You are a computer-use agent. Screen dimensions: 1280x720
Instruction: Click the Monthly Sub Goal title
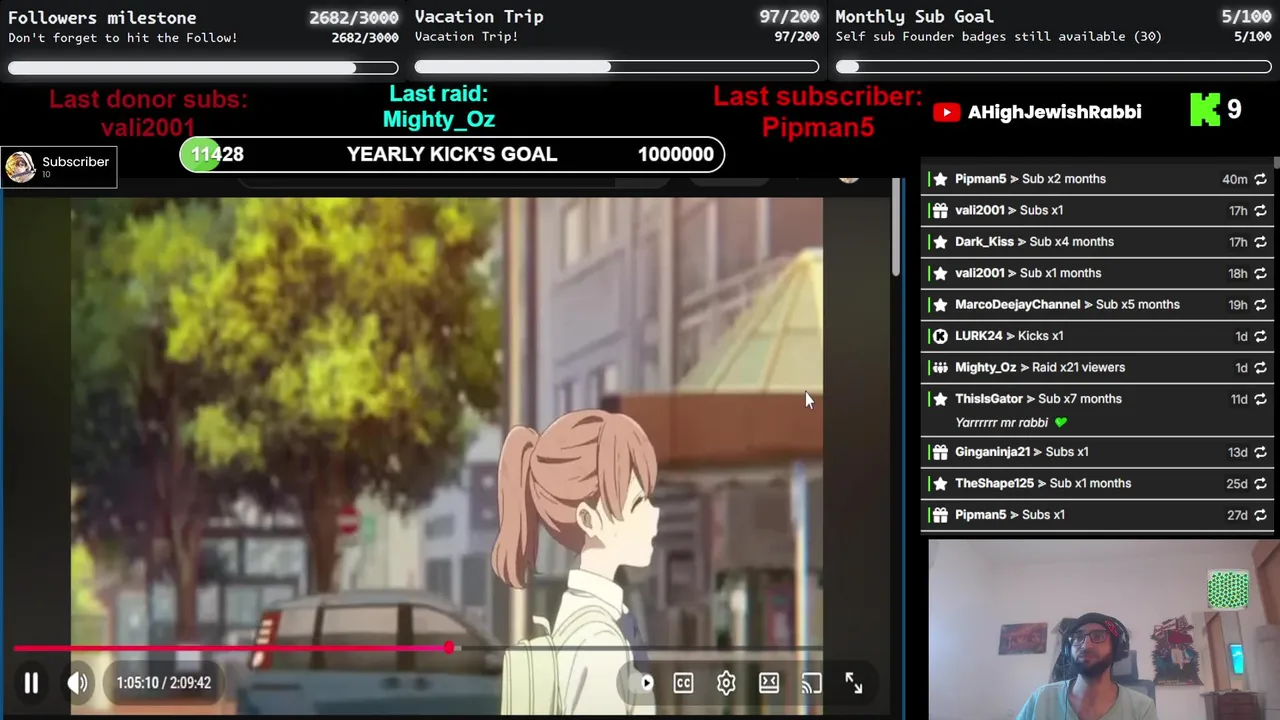click(x=914, y=17)
